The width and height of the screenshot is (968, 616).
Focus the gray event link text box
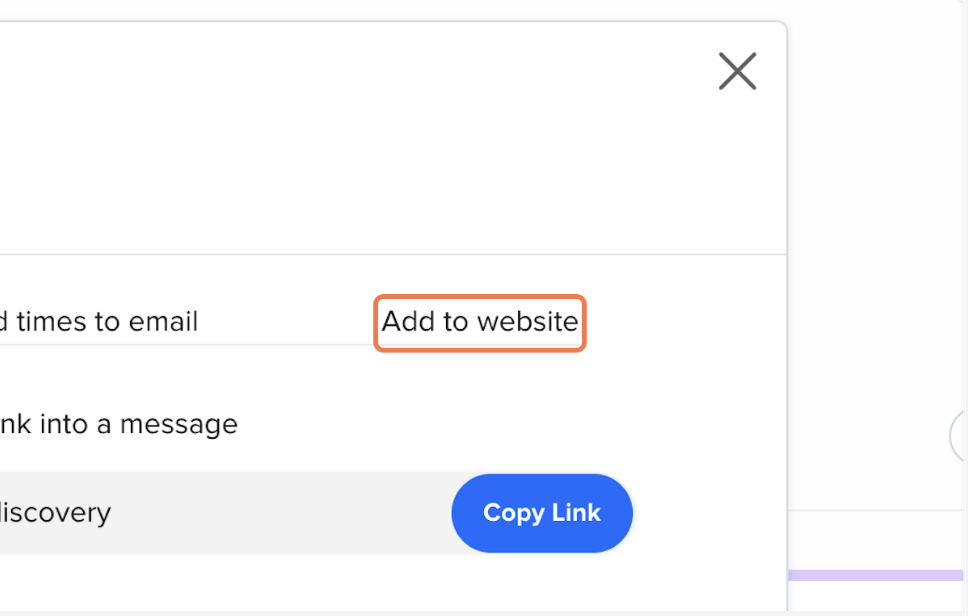[200, 513]
